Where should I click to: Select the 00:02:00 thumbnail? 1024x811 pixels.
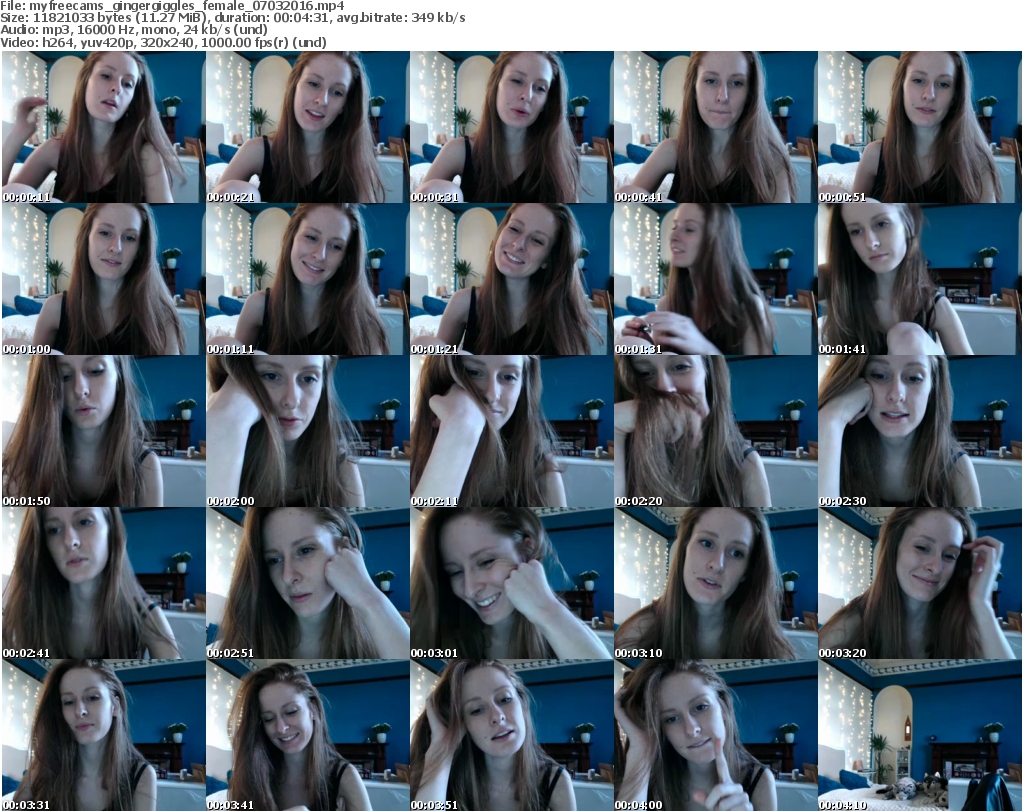[x=306, y=431]
